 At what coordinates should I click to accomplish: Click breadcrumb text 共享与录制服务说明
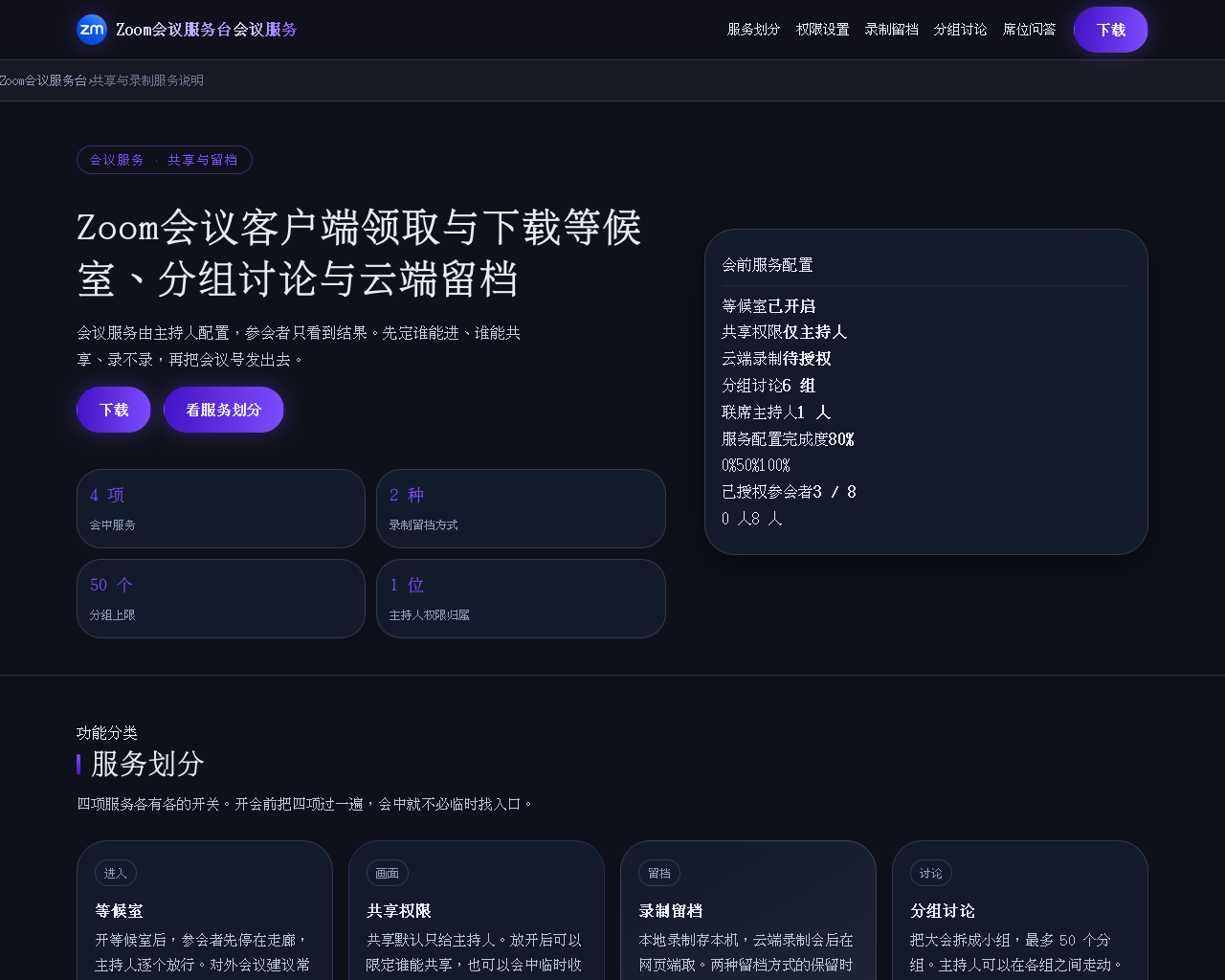point(147,80)
